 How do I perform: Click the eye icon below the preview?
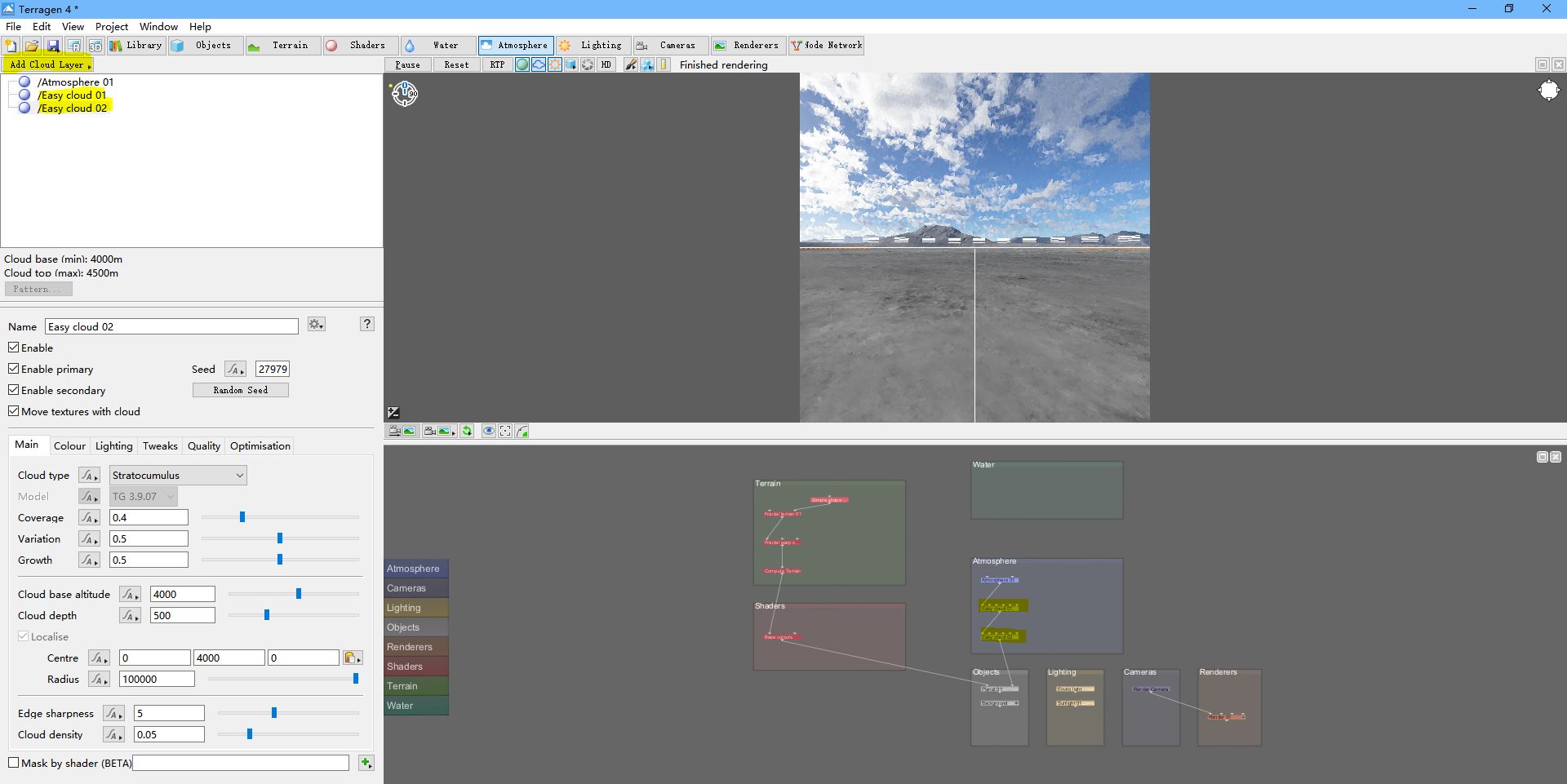coord(489,432)
